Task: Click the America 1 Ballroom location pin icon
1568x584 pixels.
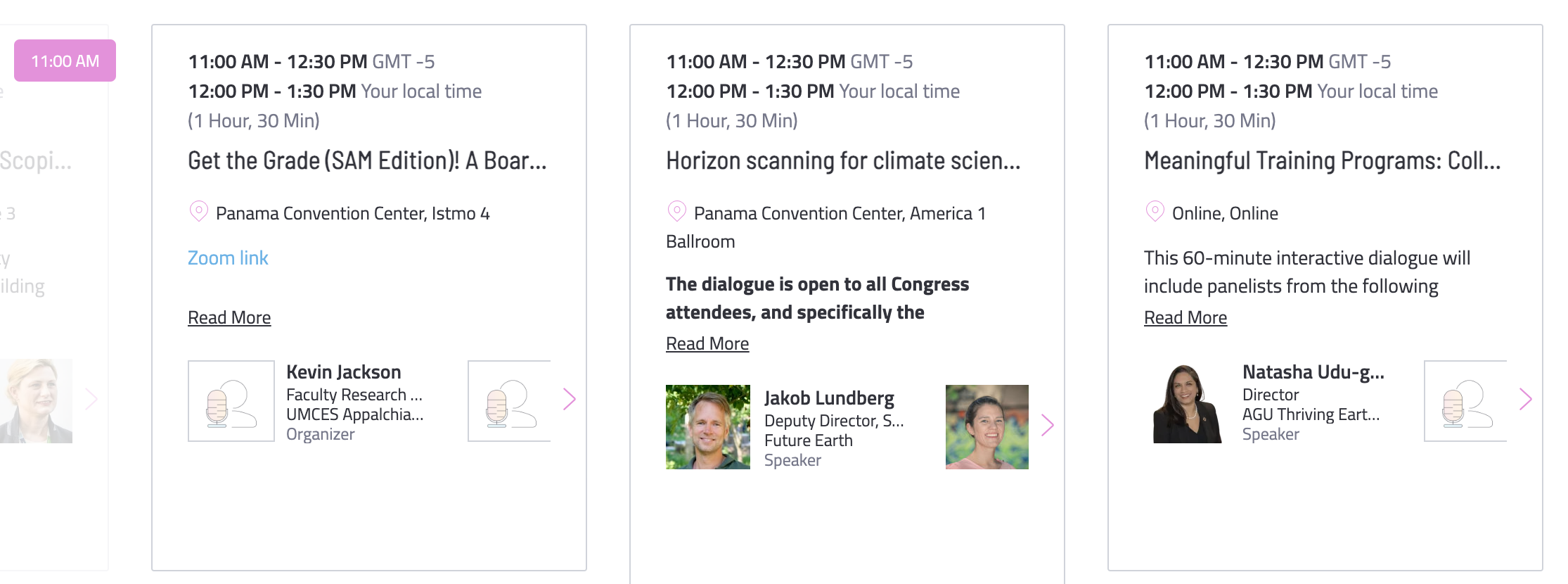Action: click(x=676, y=211)
